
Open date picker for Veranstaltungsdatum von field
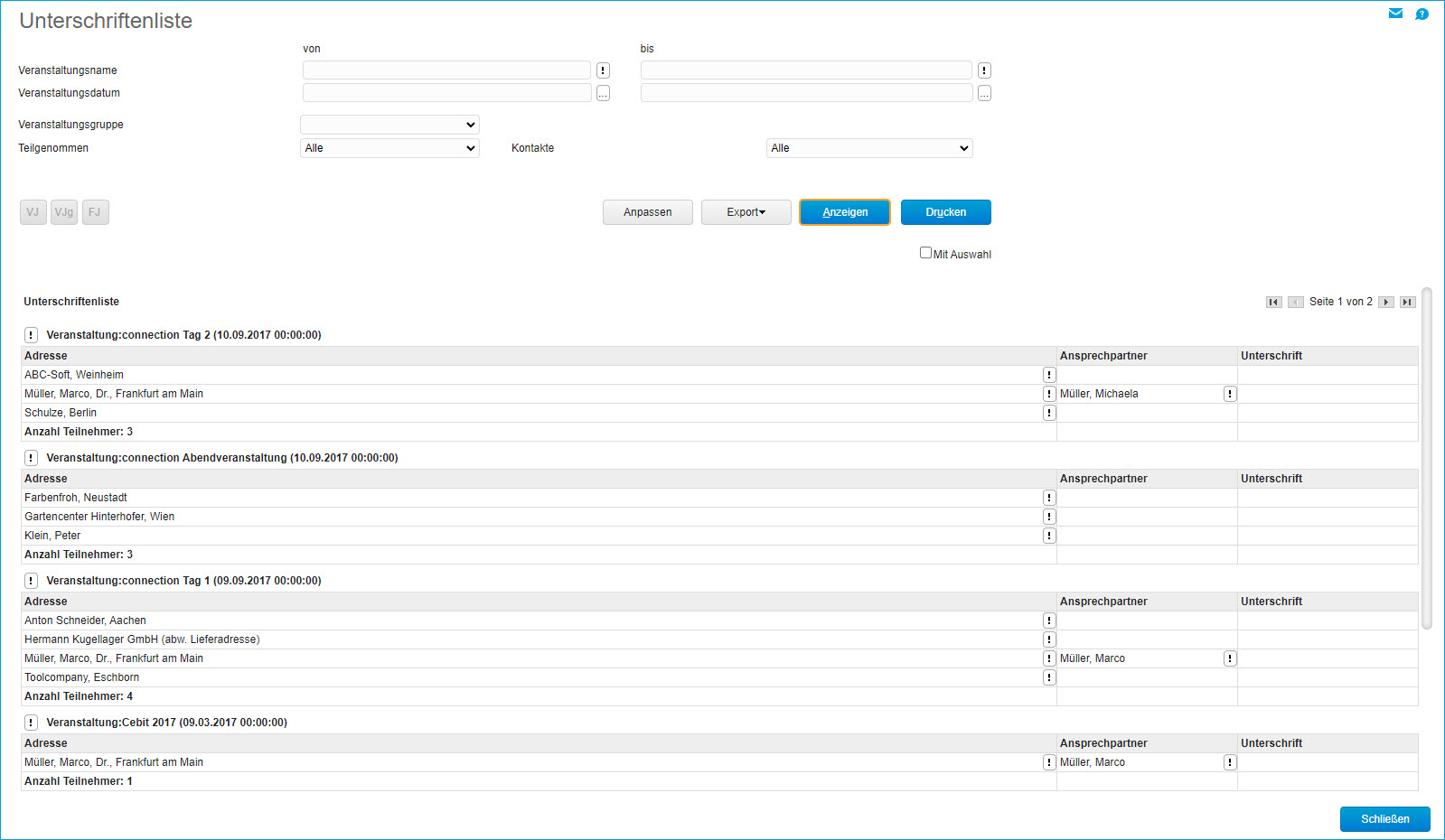603,93
